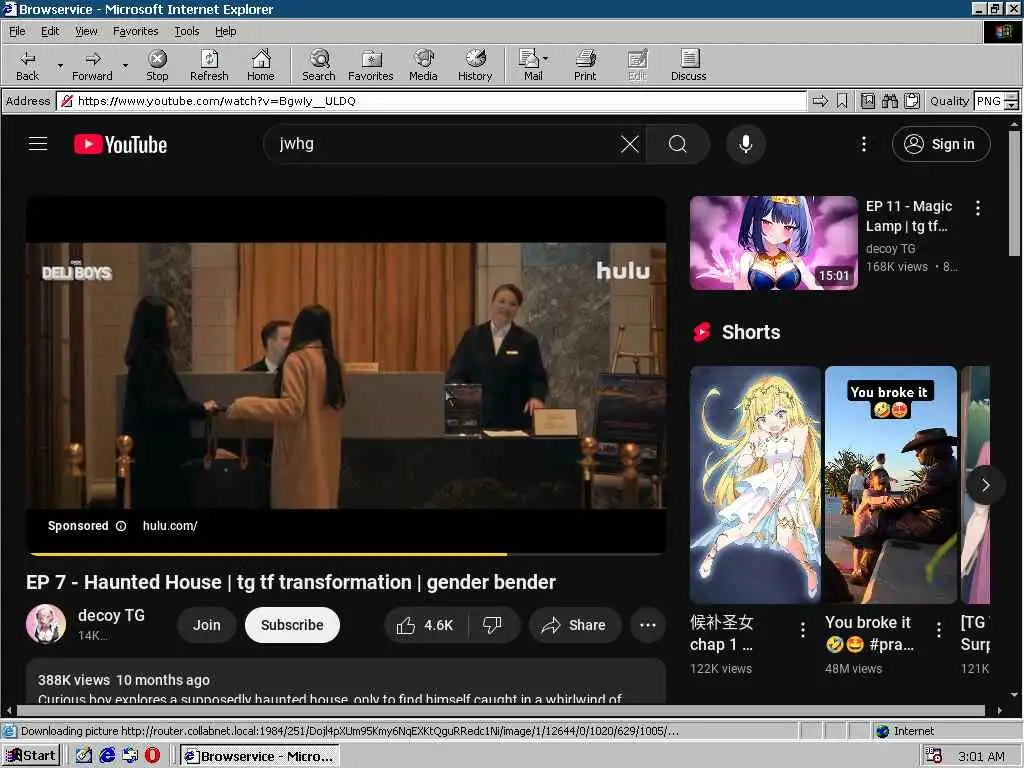Click the bookmark icon beside address bar

[842, 101]
